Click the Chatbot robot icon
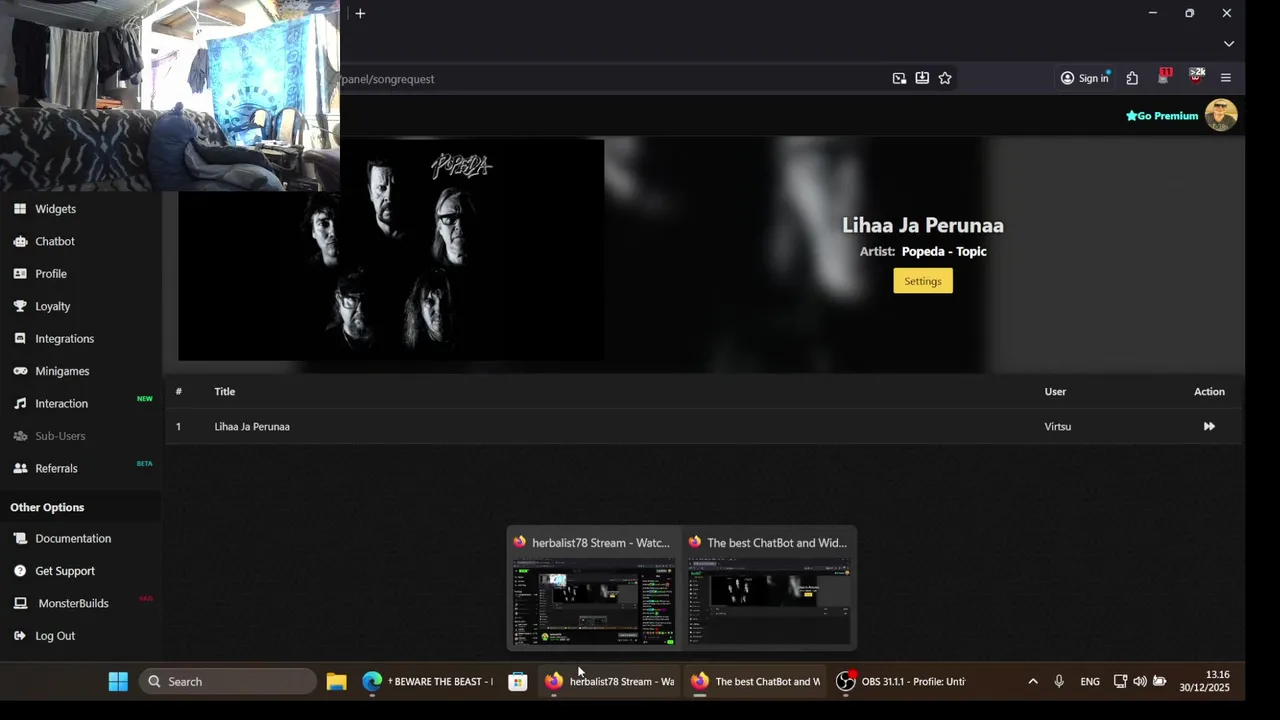1280x720 pixels. point(20,241)
